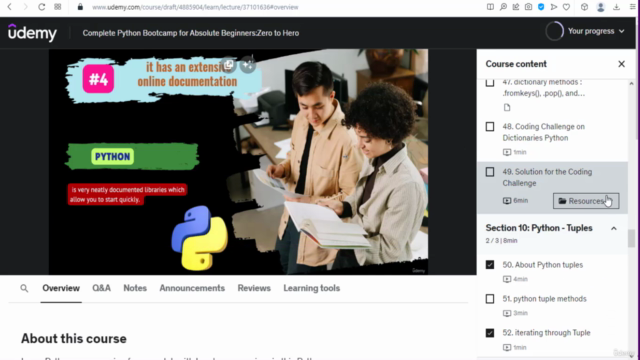This screenshot has height=360, width=640.
Task: Click the video icon under lecture 50
Action: point(507,279)
